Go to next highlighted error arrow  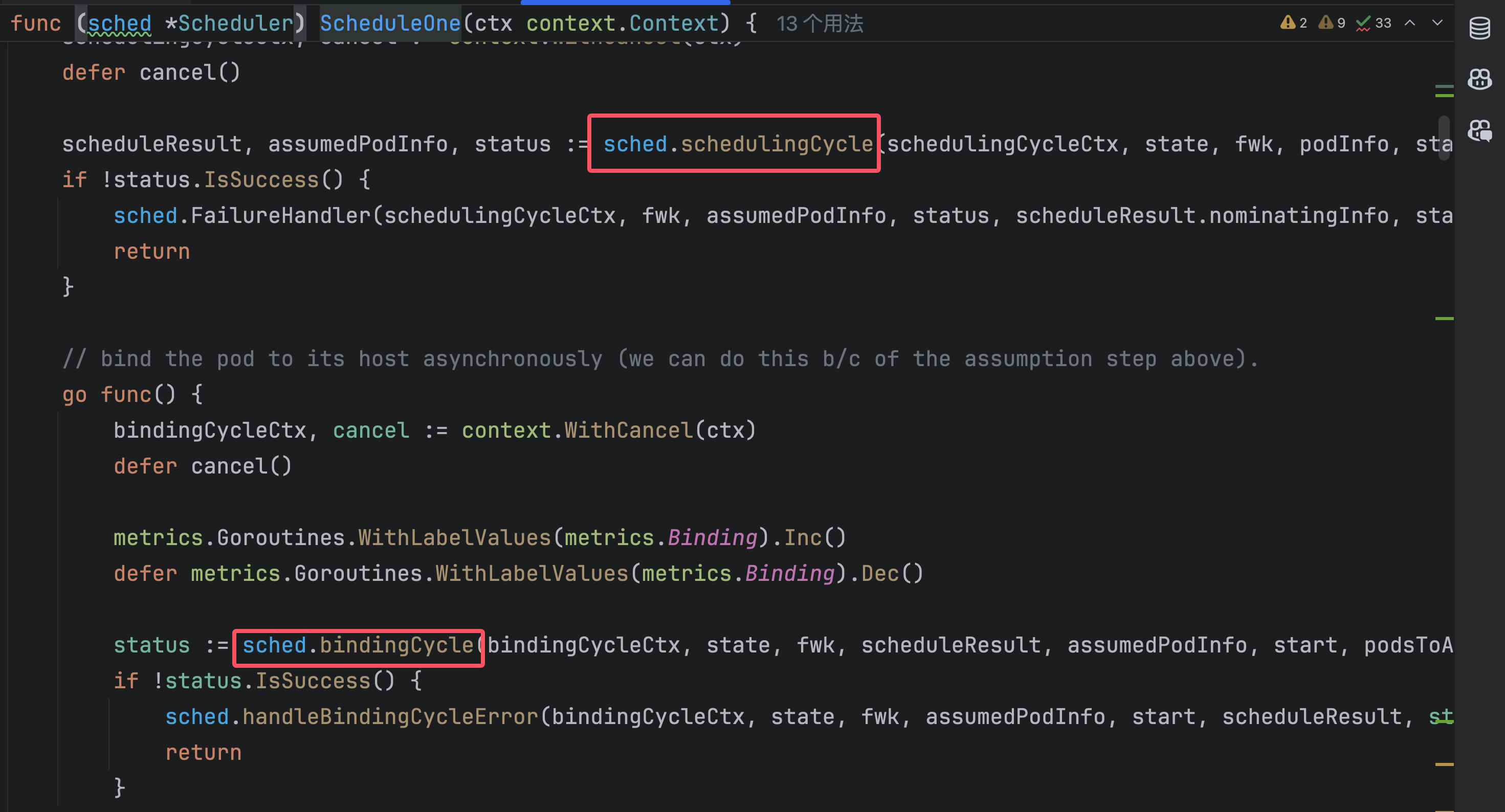(1437, 23)
